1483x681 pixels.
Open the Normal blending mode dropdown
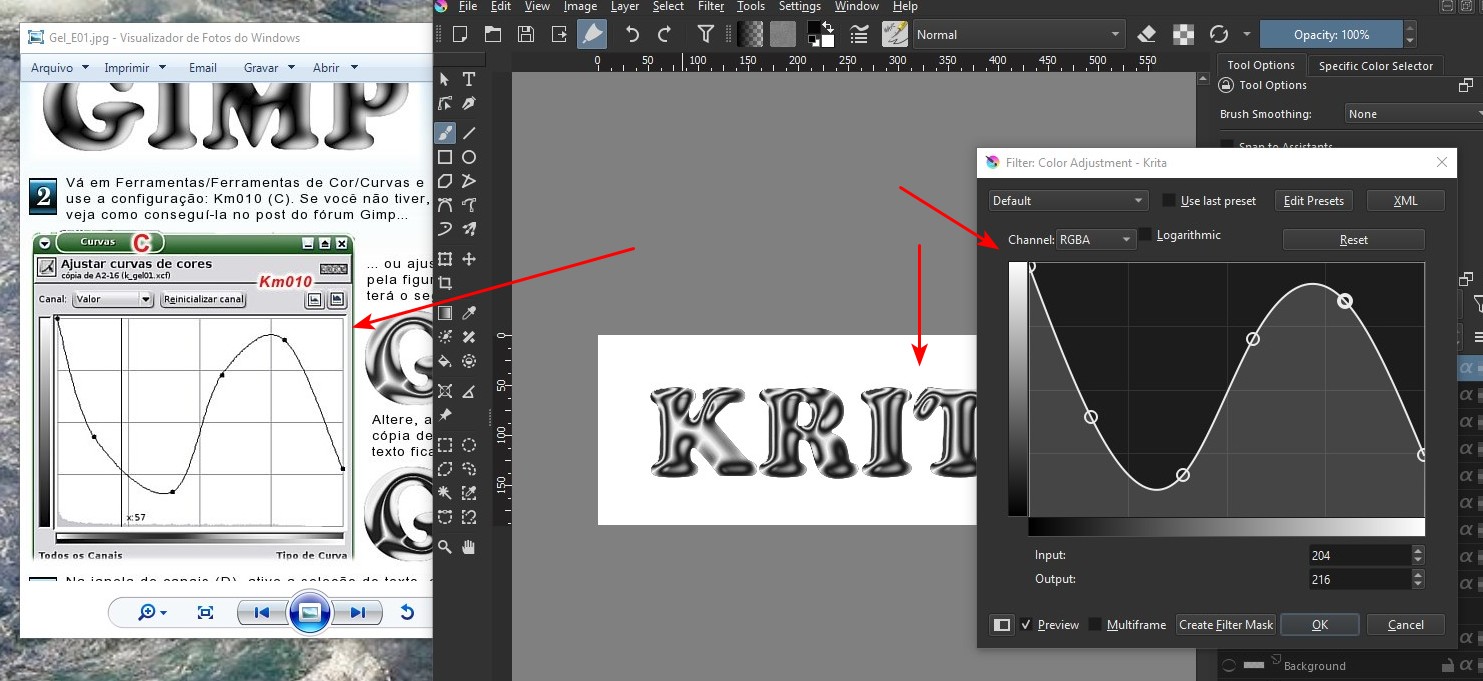click(x=1018, y=34)
